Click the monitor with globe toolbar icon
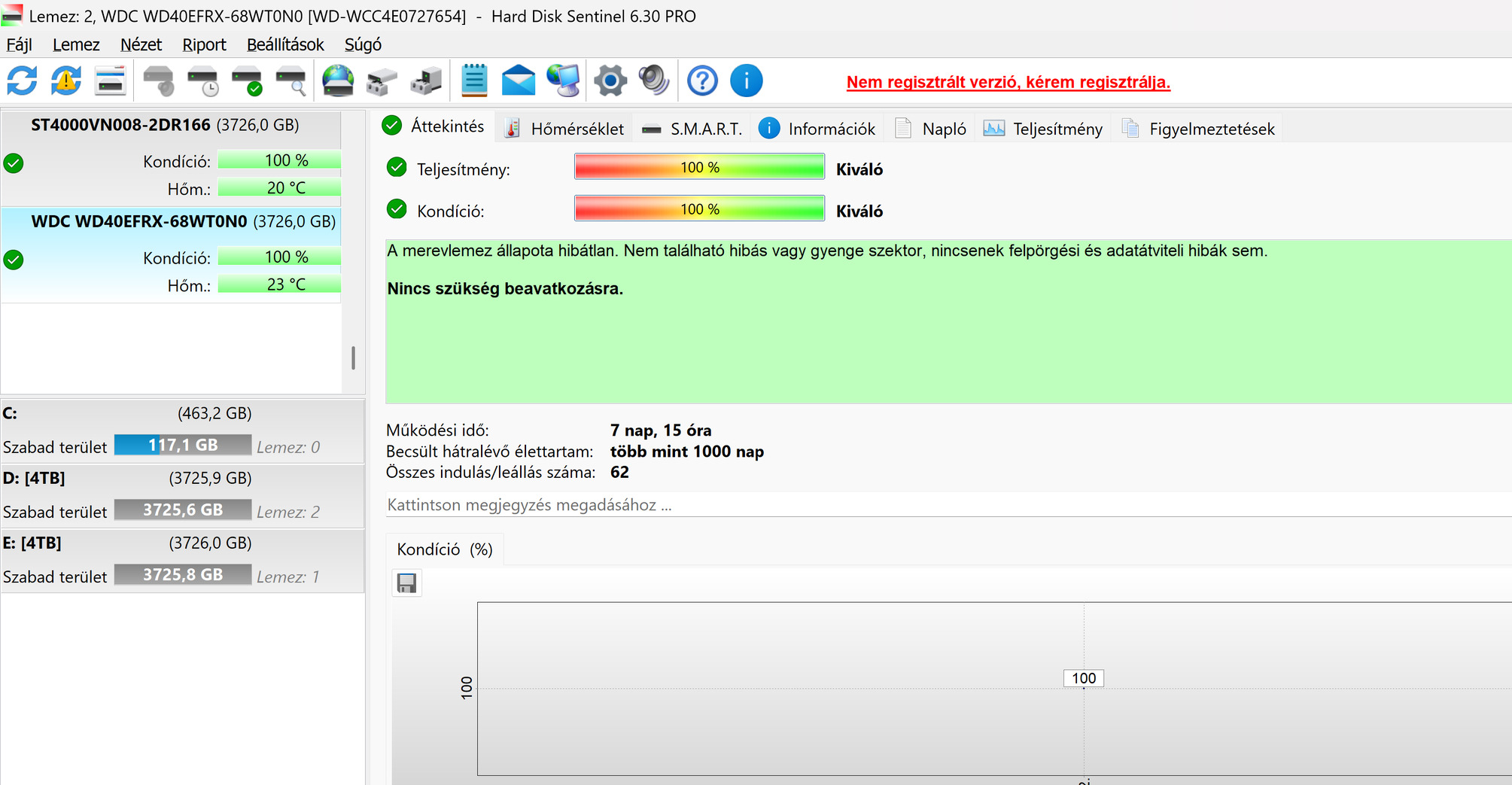Viewport: 1512px width, 785px height. 564,81
